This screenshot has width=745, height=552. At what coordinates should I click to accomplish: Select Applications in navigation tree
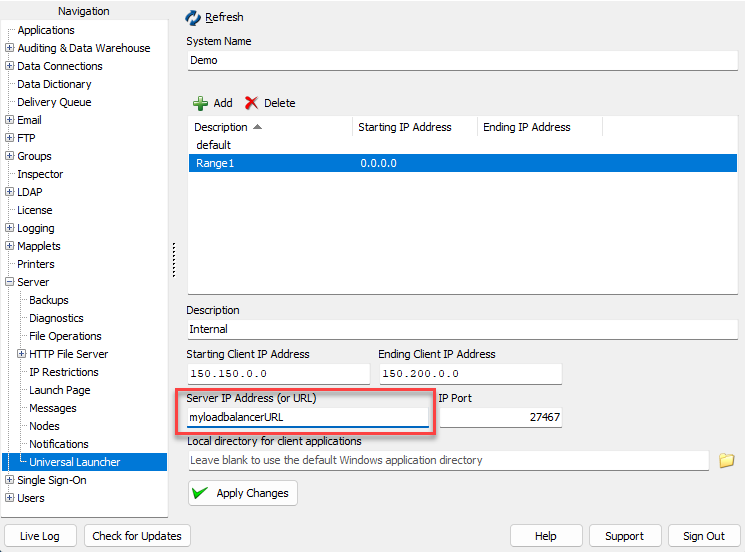(x=46, y=30)
